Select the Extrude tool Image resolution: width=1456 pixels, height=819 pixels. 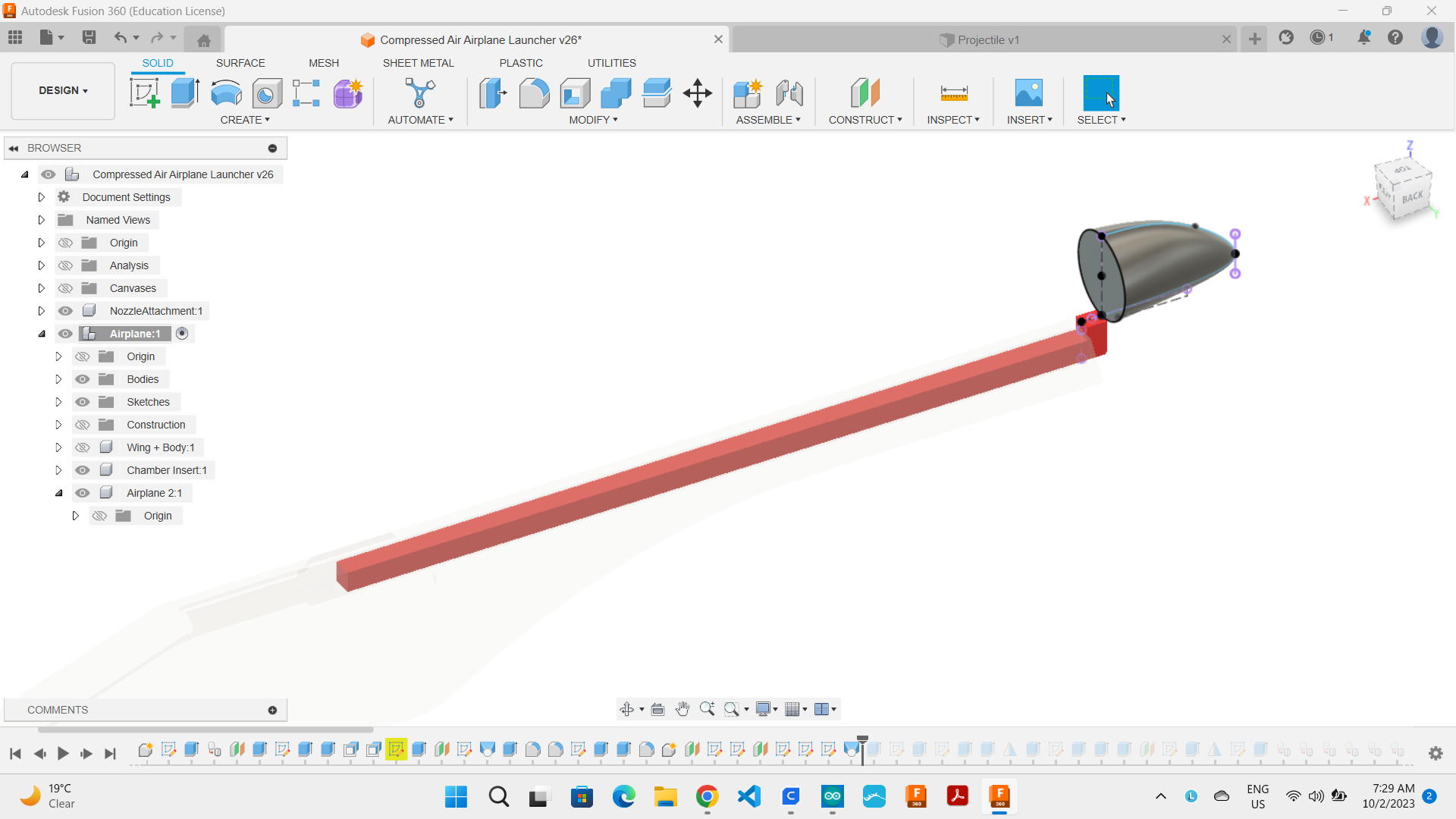(x=185, y=93)
